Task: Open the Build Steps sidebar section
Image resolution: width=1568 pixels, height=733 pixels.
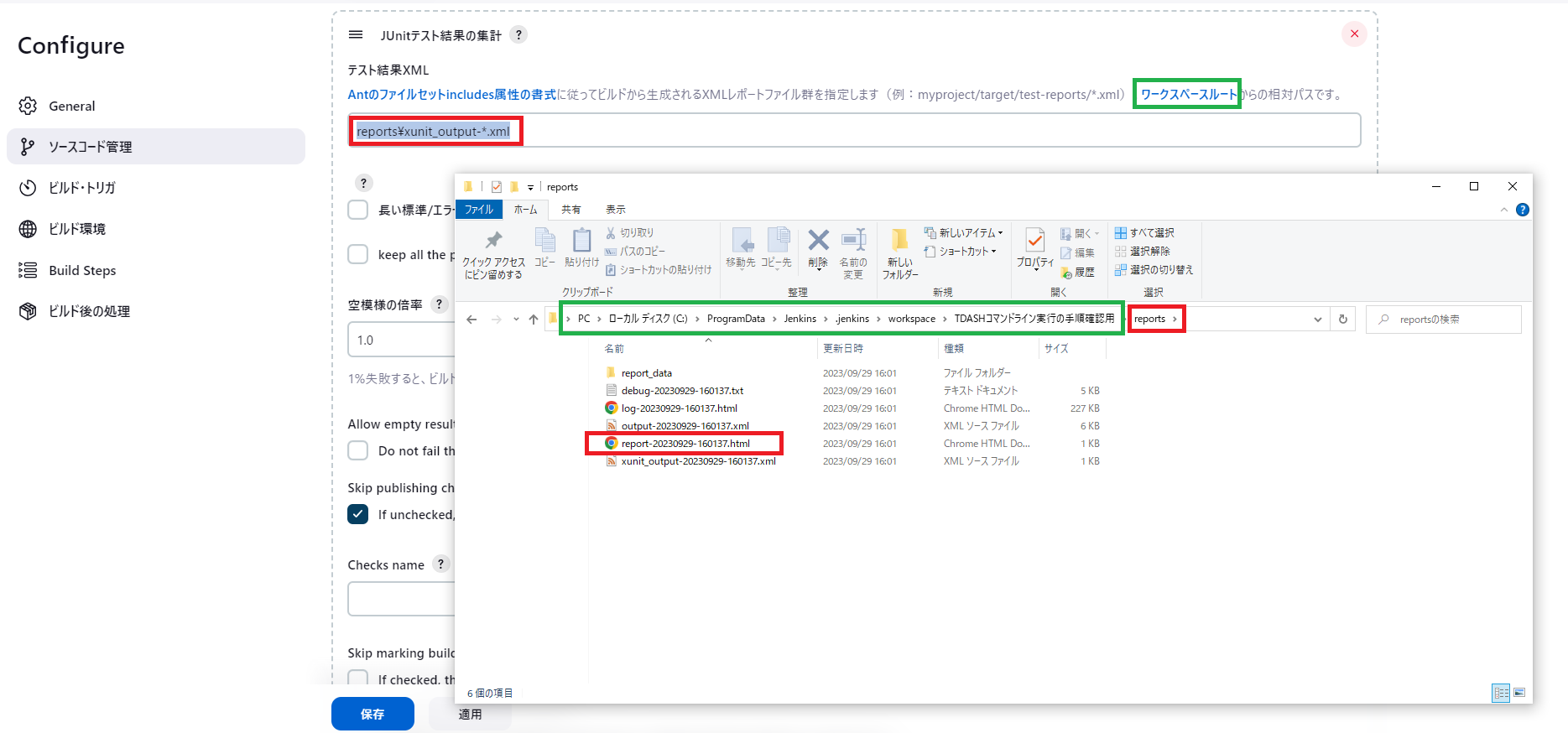Action: point(82,270)
